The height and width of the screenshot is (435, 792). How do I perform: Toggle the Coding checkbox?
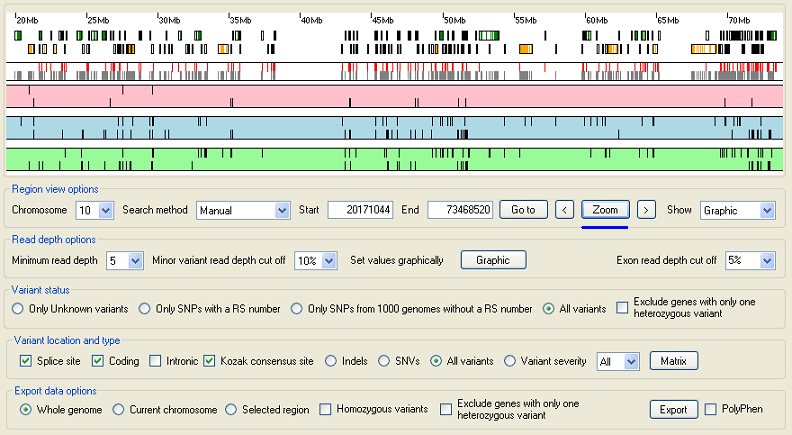click(x=97, y=361)
